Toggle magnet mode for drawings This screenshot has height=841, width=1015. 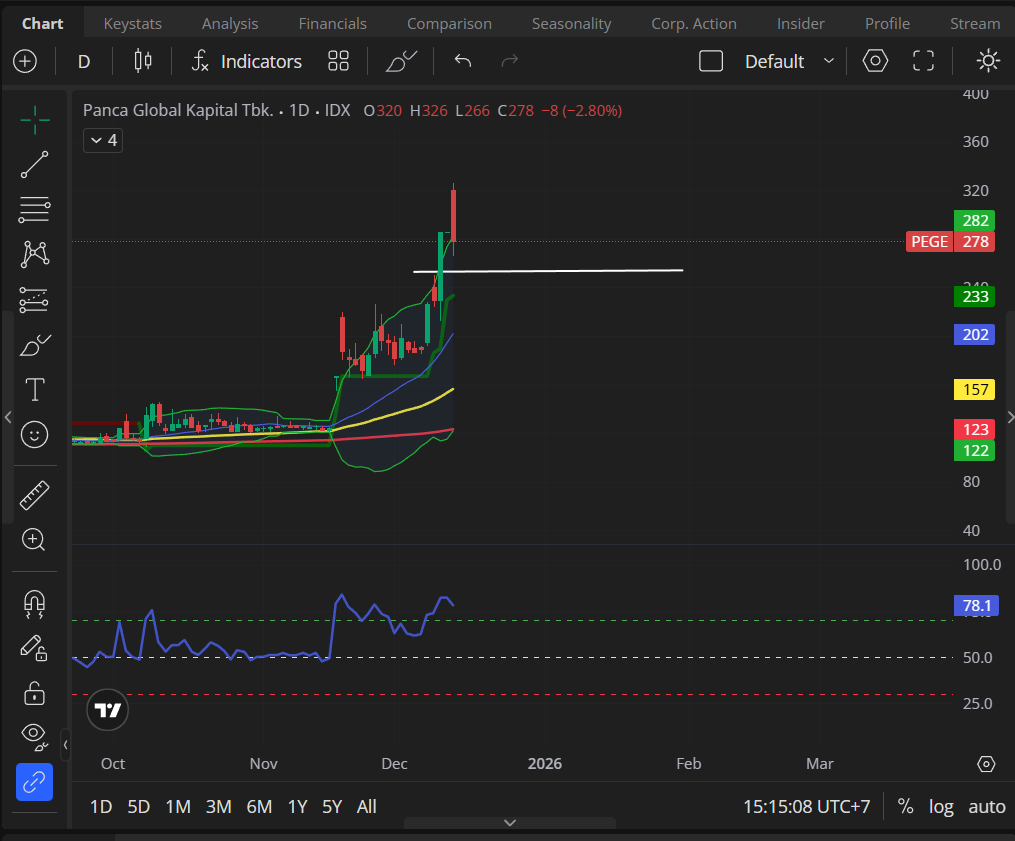[34, 602]
